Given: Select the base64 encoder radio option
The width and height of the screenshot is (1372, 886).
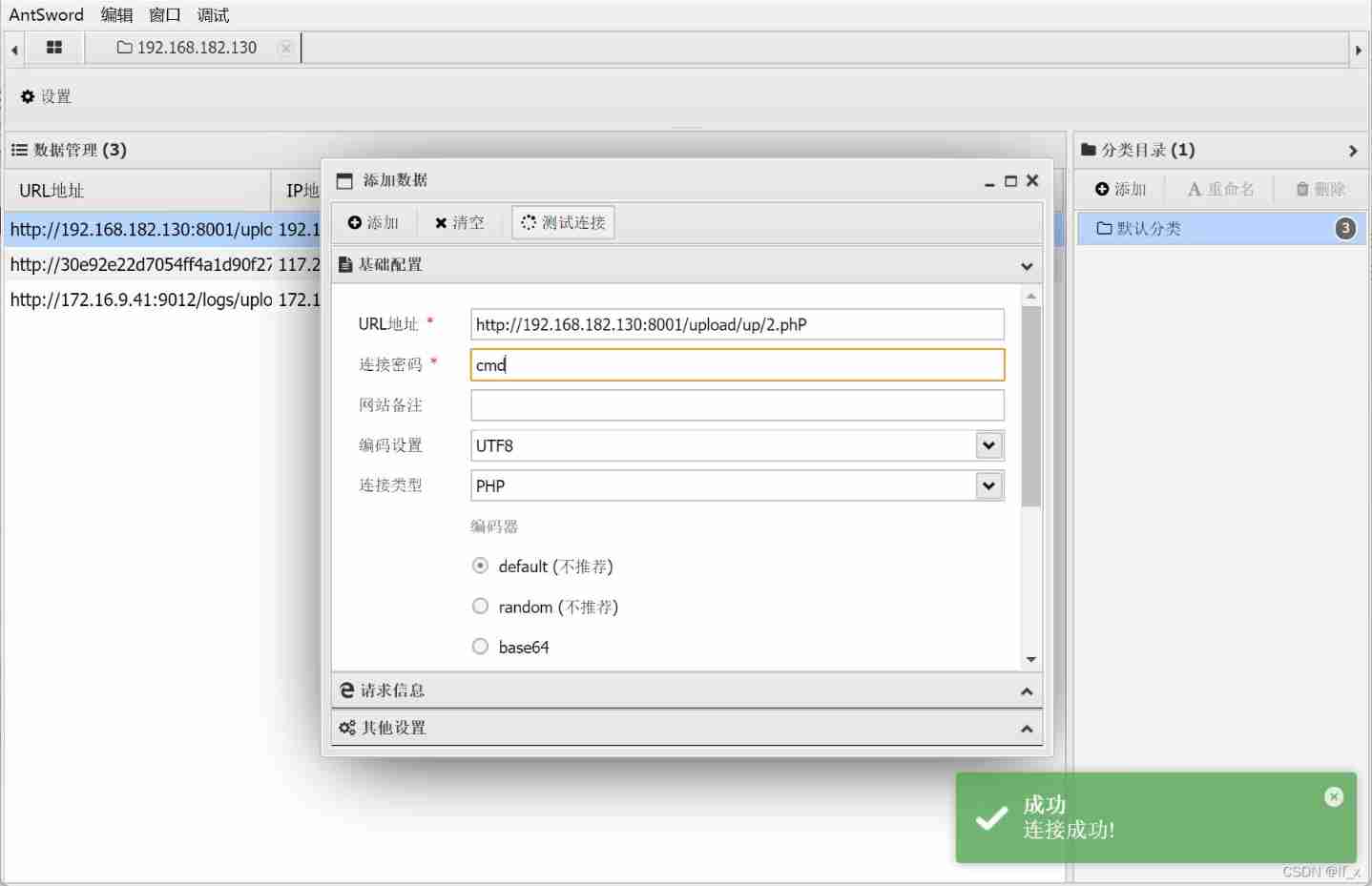Looking at the screenshot, I should click(480, 646).
